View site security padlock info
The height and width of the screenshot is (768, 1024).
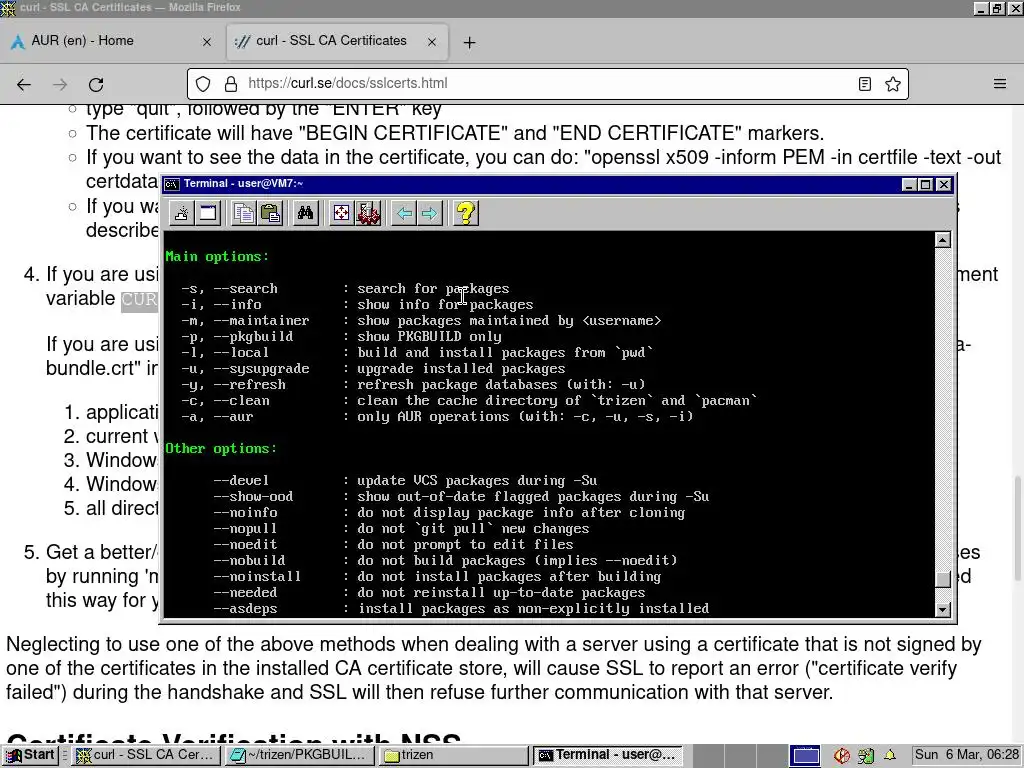pos(231,84)
